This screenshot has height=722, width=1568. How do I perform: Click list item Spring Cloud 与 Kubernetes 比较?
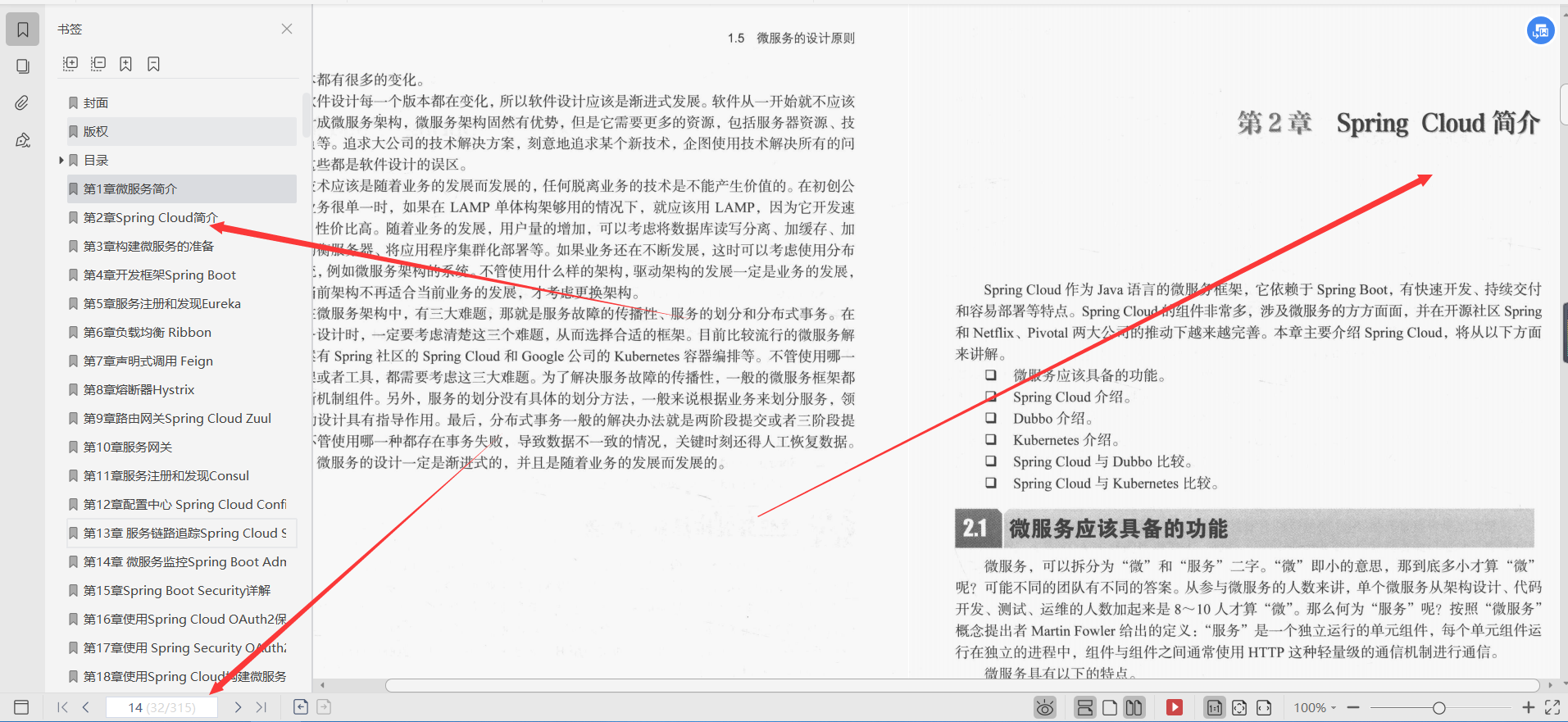pyautogui.click(x=1116, y=484)
